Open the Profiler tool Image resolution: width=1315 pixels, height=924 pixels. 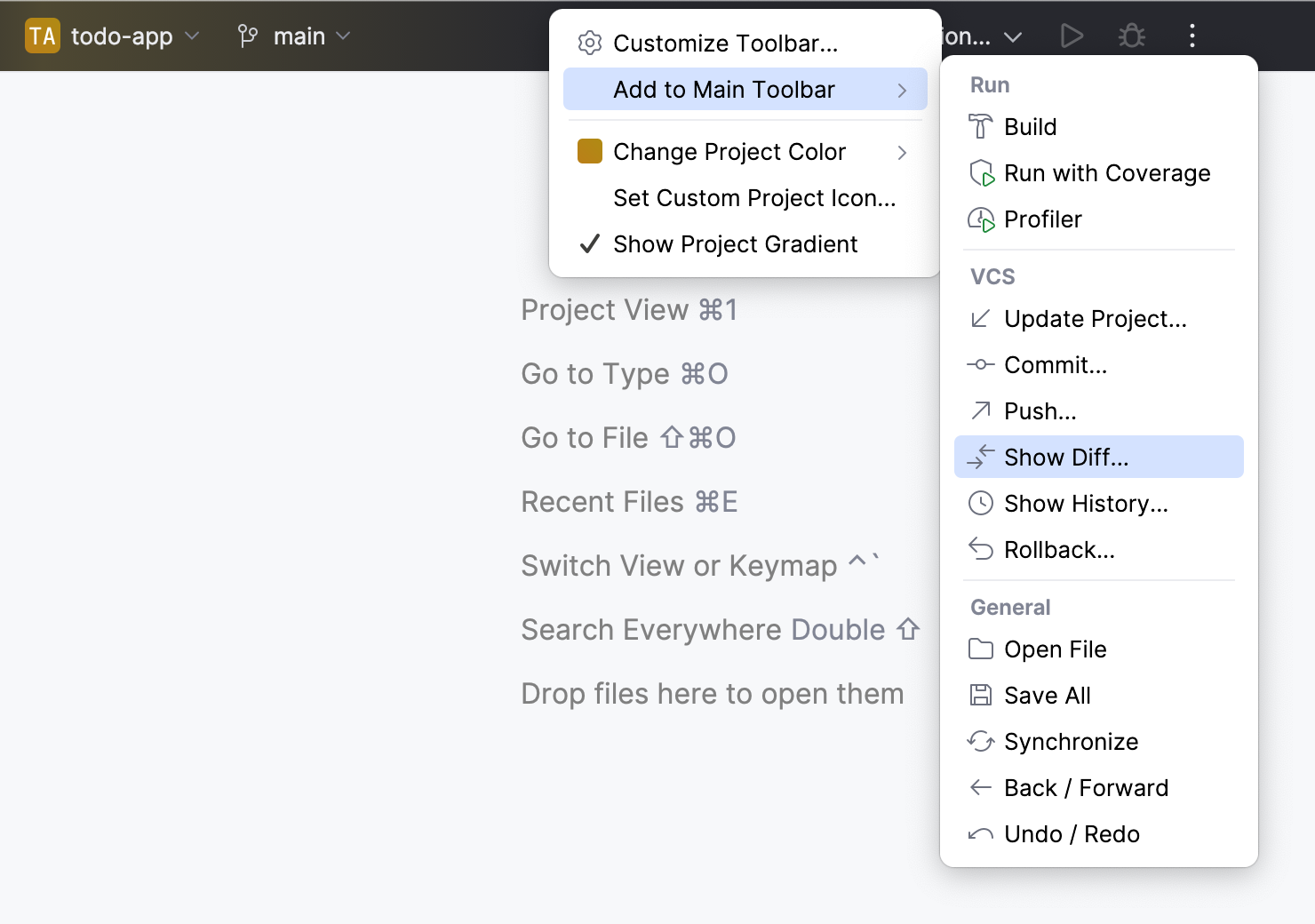[1042, 219]
